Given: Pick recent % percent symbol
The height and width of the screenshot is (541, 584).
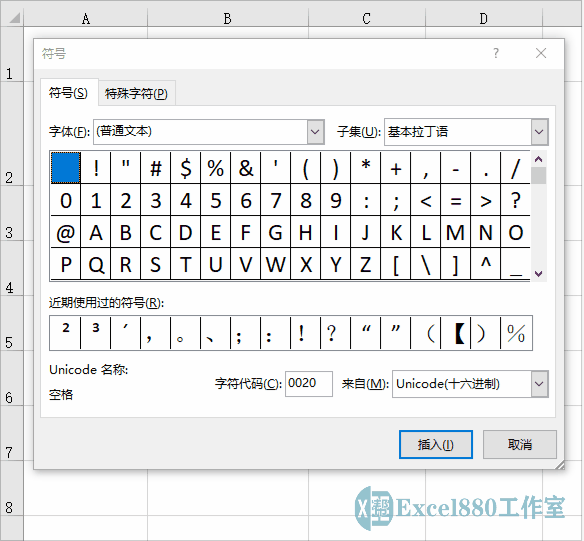Looking at the screenshot, I should [x=516, y=333].
